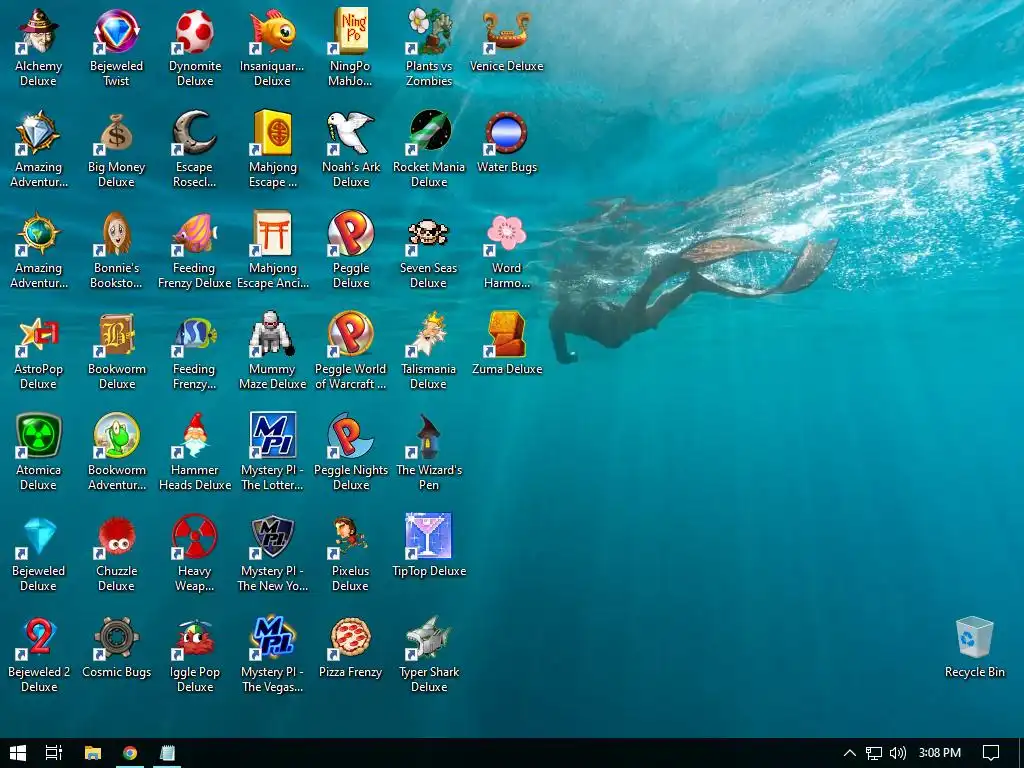Select Mystery PI The Vegas icon
1024x768 pixels.
coord(272,637)
